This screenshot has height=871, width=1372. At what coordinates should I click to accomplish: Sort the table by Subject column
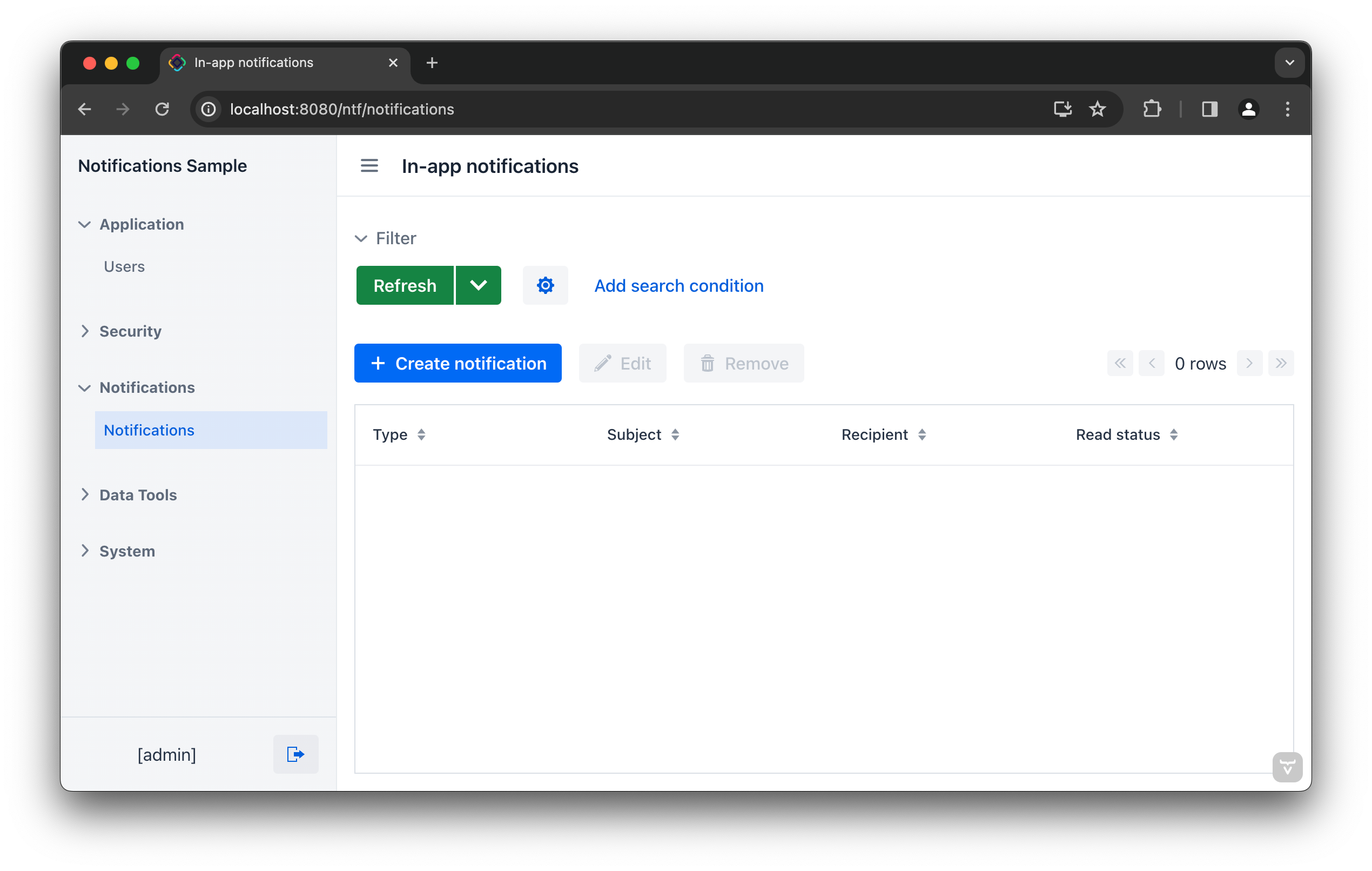coord(676,434)
